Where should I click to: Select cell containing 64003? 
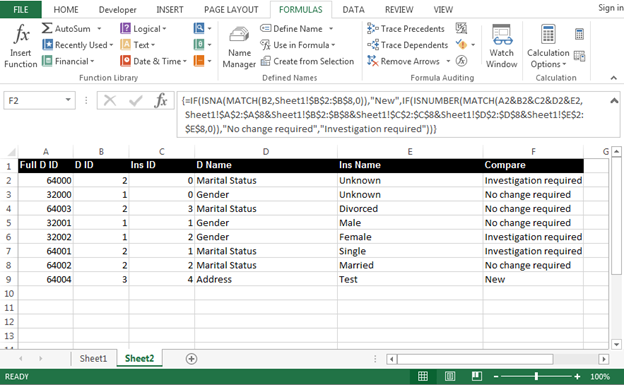(46, 209)
